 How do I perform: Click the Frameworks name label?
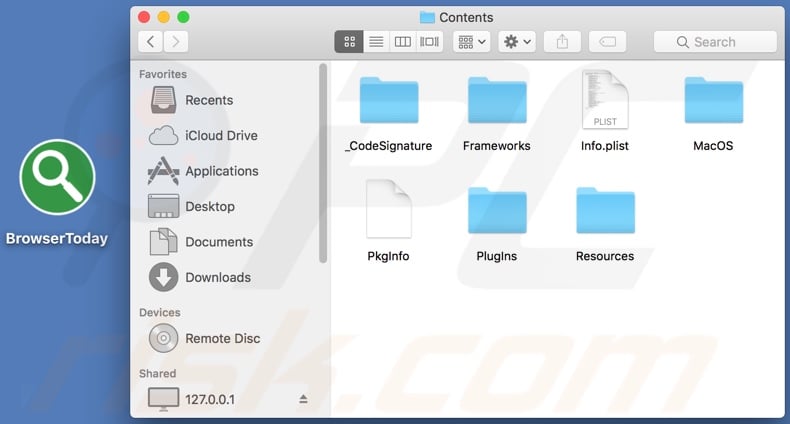tap(497, 146)
